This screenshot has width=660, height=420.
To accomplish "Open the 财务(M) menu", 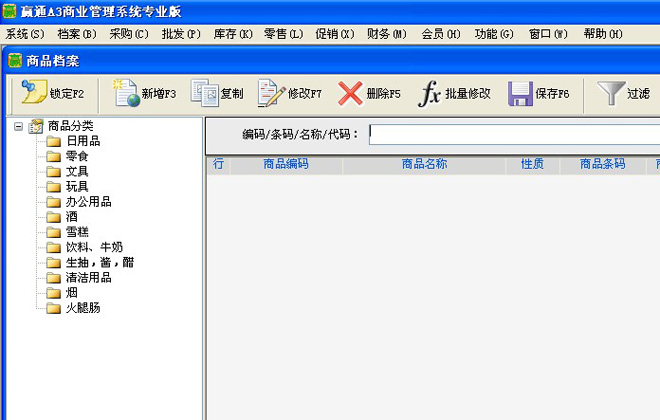I will 386,34.
